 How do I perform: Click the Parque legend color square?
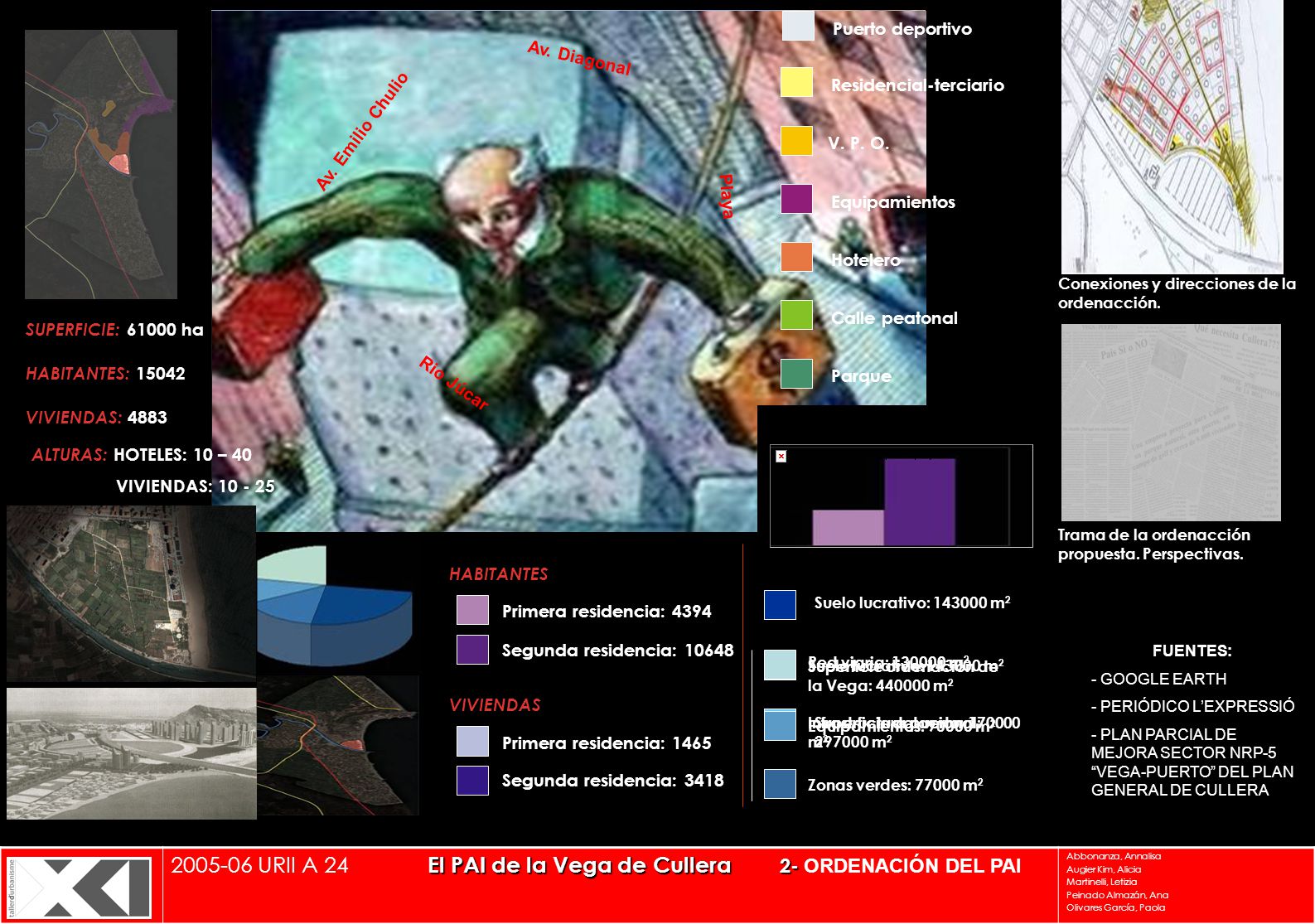point(796,374)
